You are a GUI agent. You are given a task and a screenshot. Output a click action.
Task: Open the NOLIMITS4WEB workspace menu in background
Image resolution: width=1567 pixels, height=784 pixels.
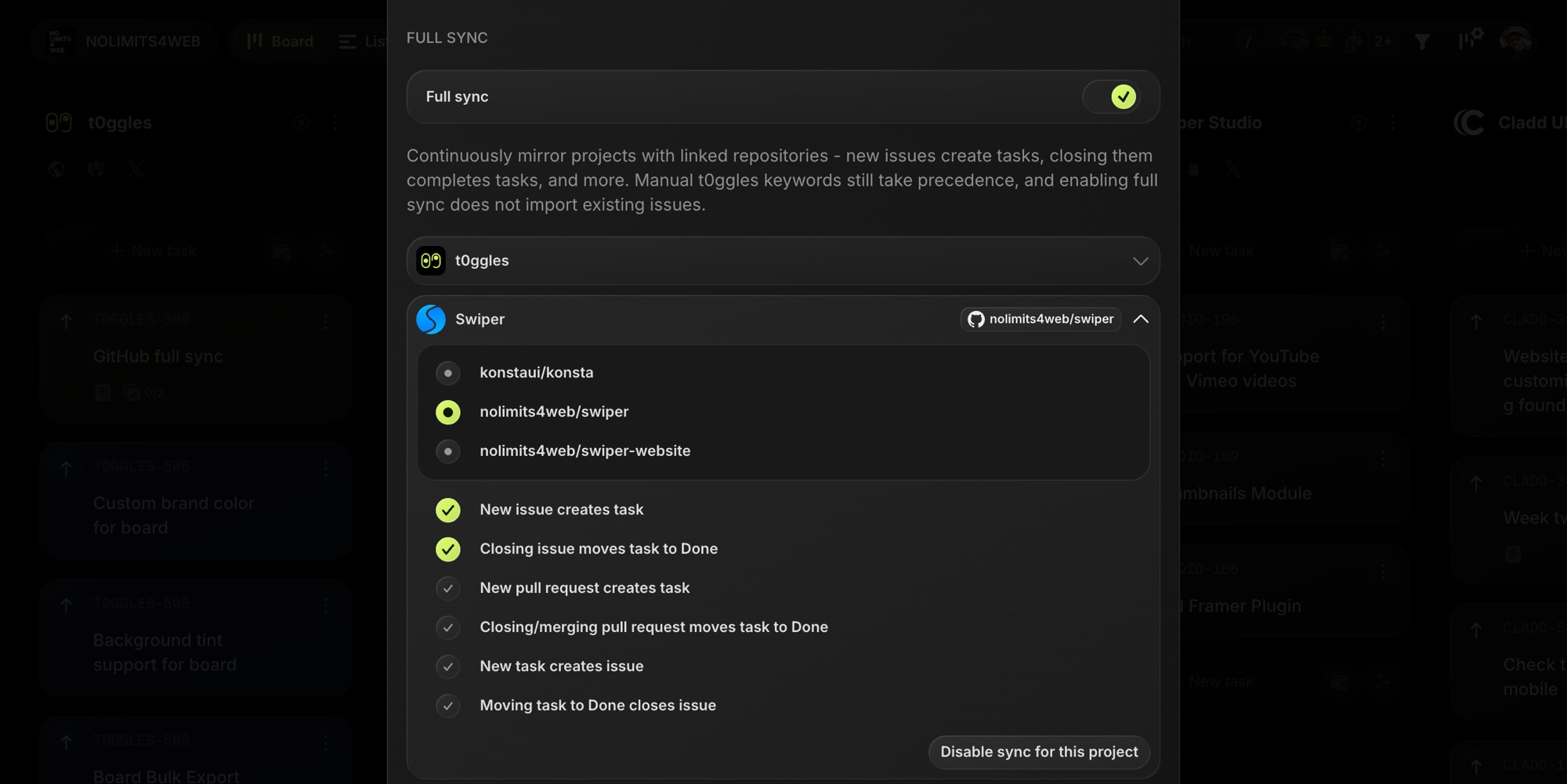125,42
